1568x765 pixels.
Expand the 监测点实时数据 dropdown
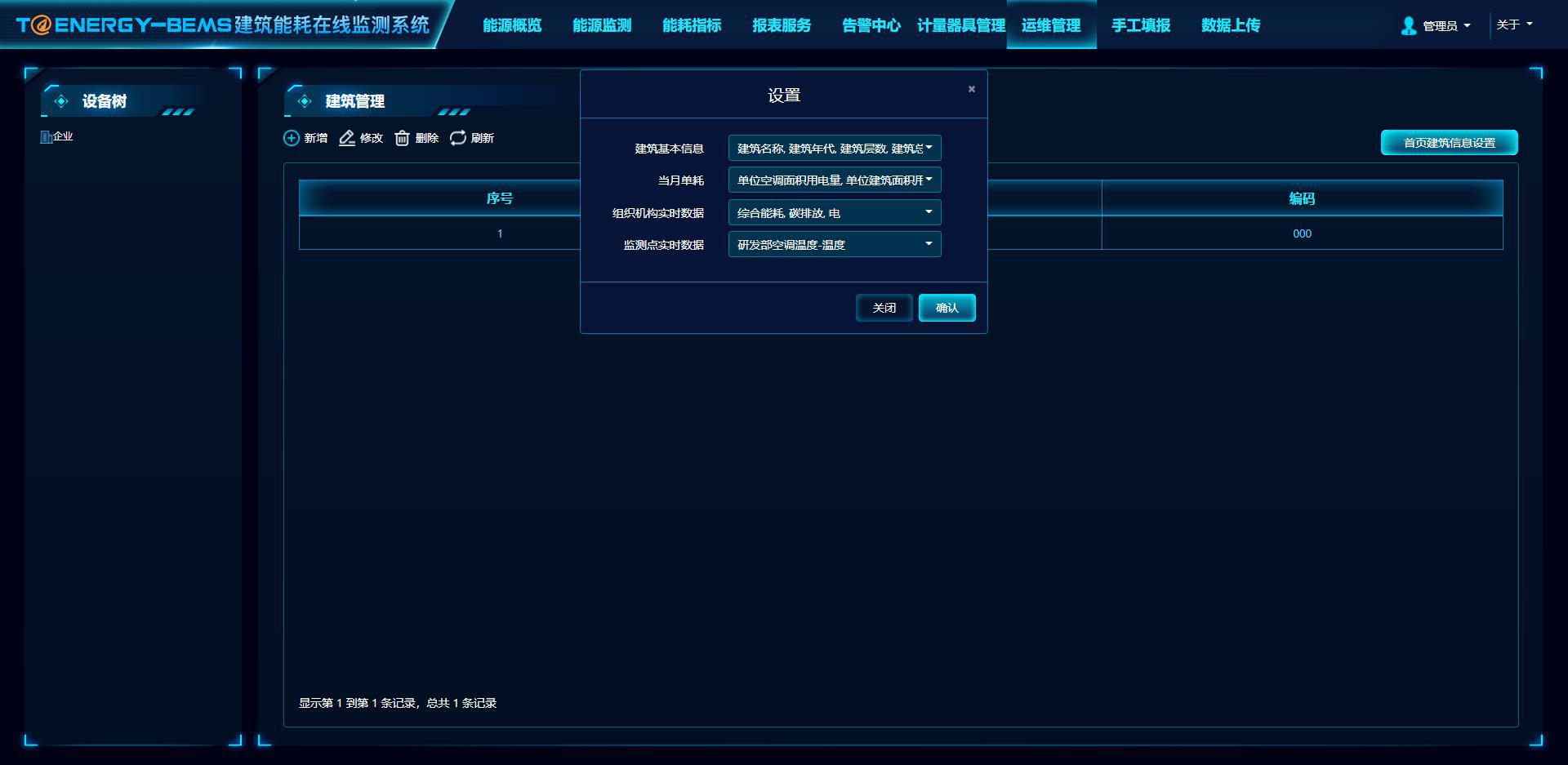tap(834, 244)
